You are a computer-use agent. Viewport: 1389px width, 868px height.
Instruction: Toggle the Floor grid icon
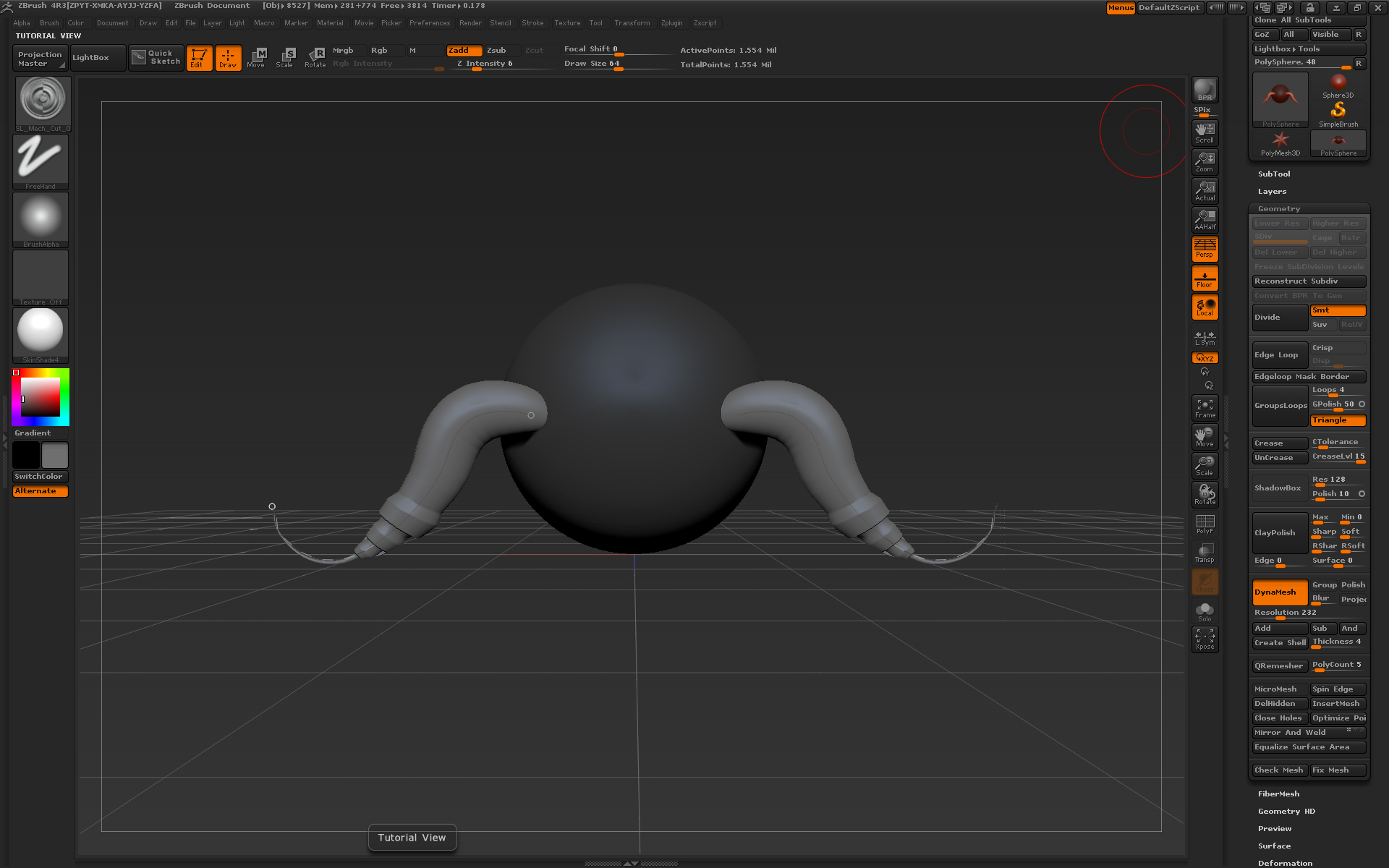tap(1205, 278)
